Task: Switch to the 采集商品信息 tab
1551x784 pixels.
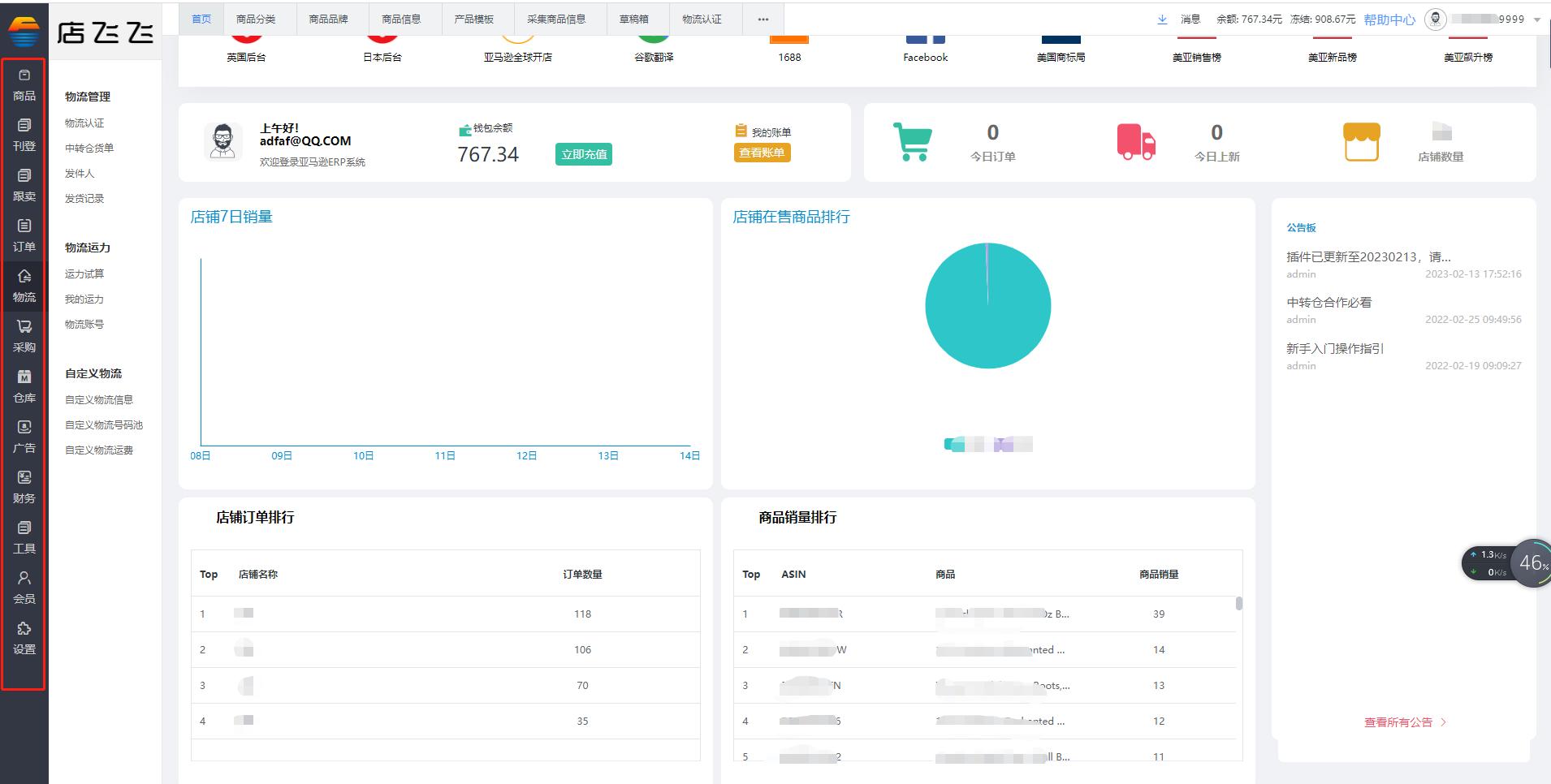Action: point(556,19)
